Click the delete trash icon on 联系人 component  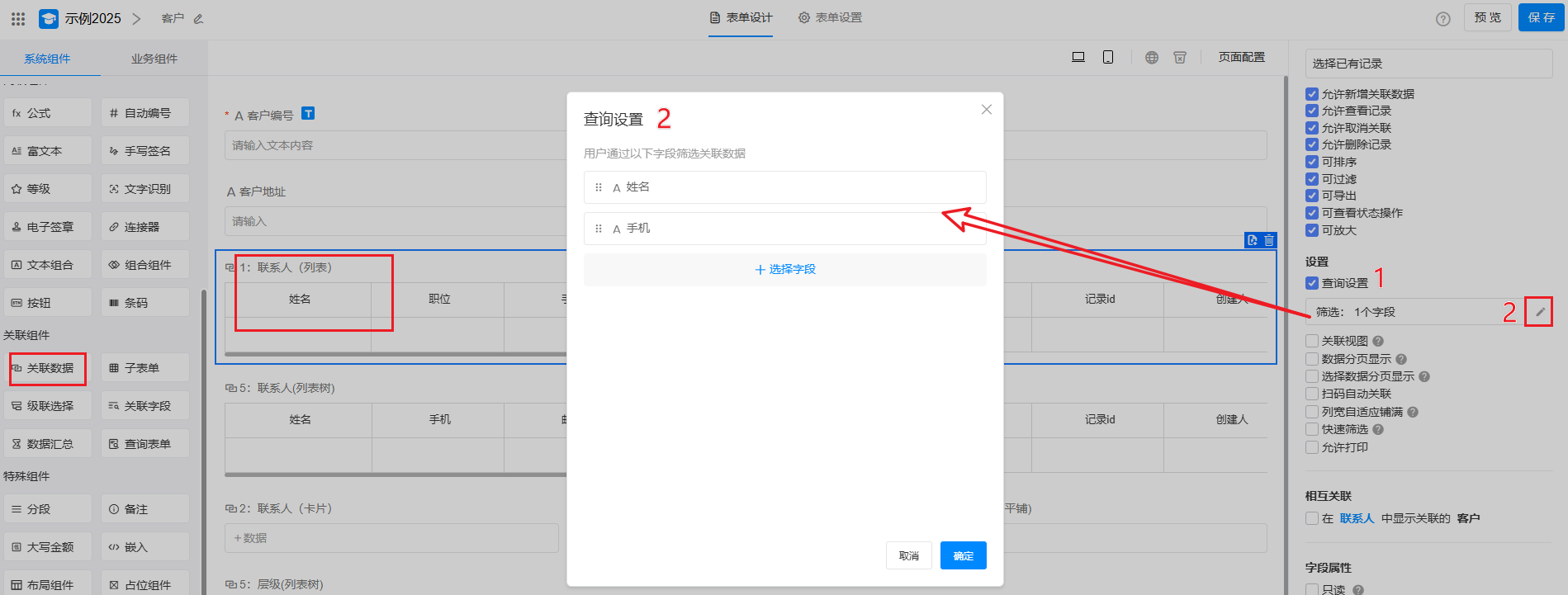[x=1269, y=240]
